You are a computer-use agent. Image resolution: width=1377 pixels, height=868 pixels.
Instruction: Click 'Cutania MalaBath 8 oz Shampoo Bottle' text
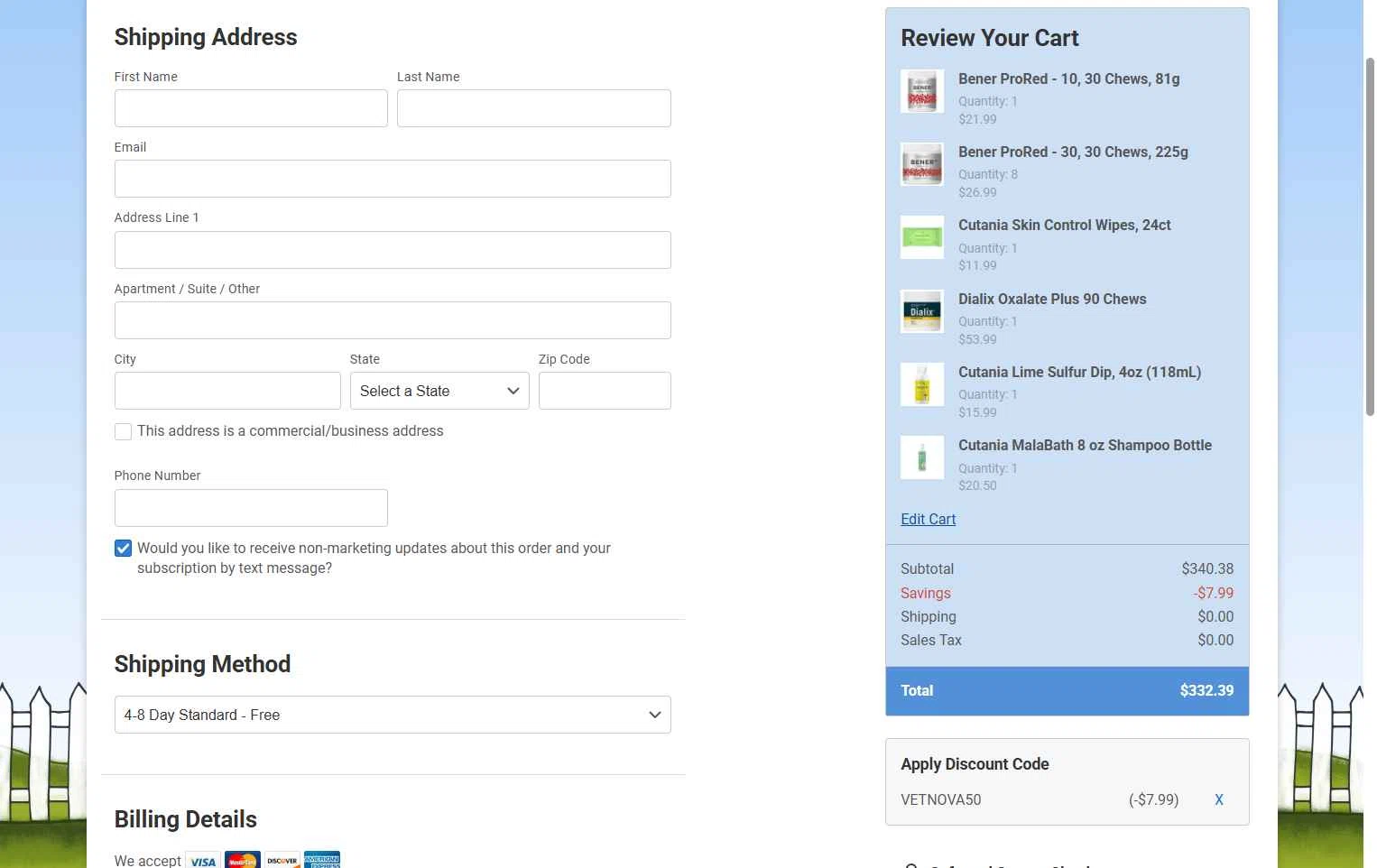[x=1085, y=445]
